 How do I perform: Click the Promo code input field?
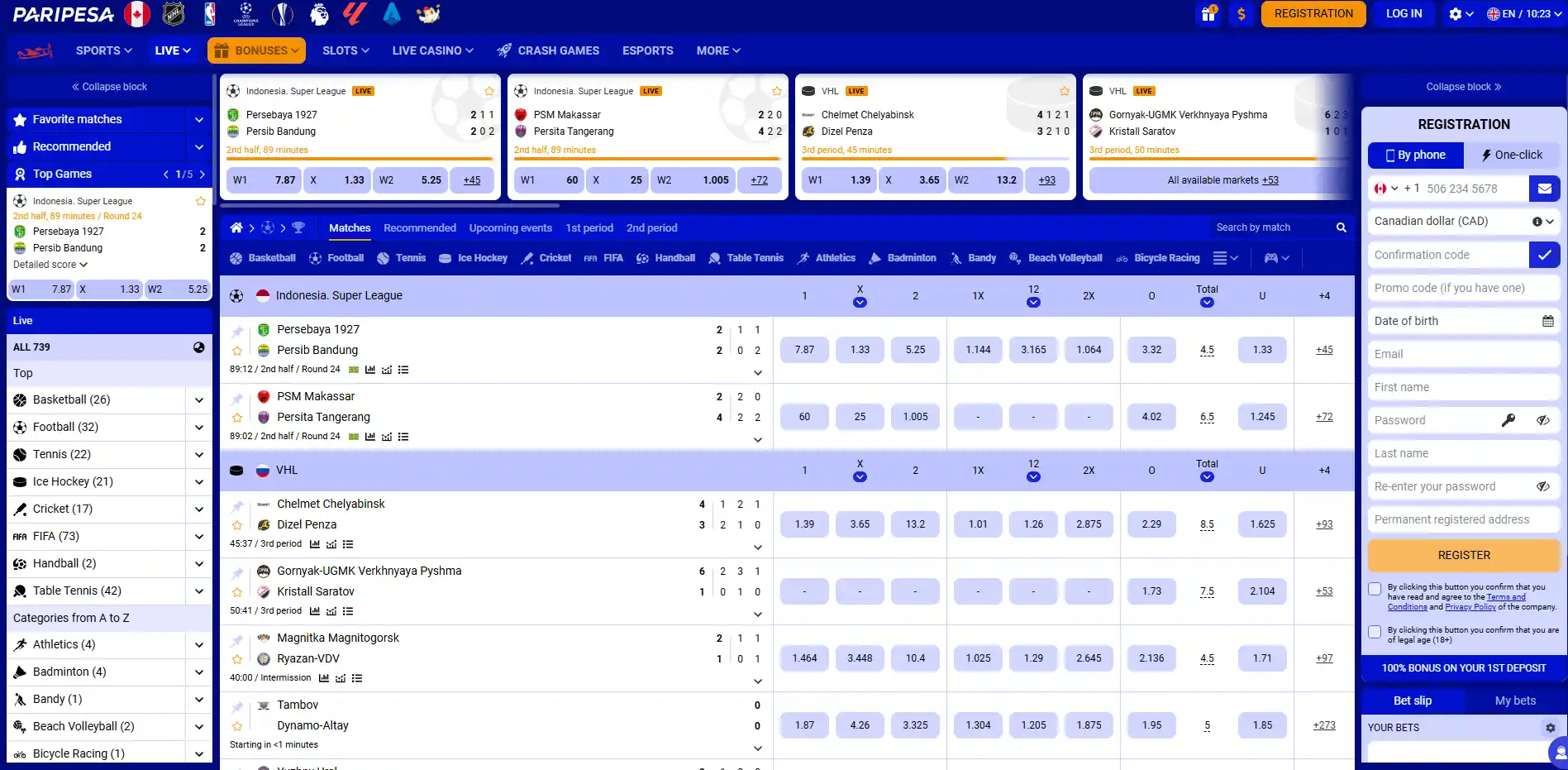pos(1464,288)
